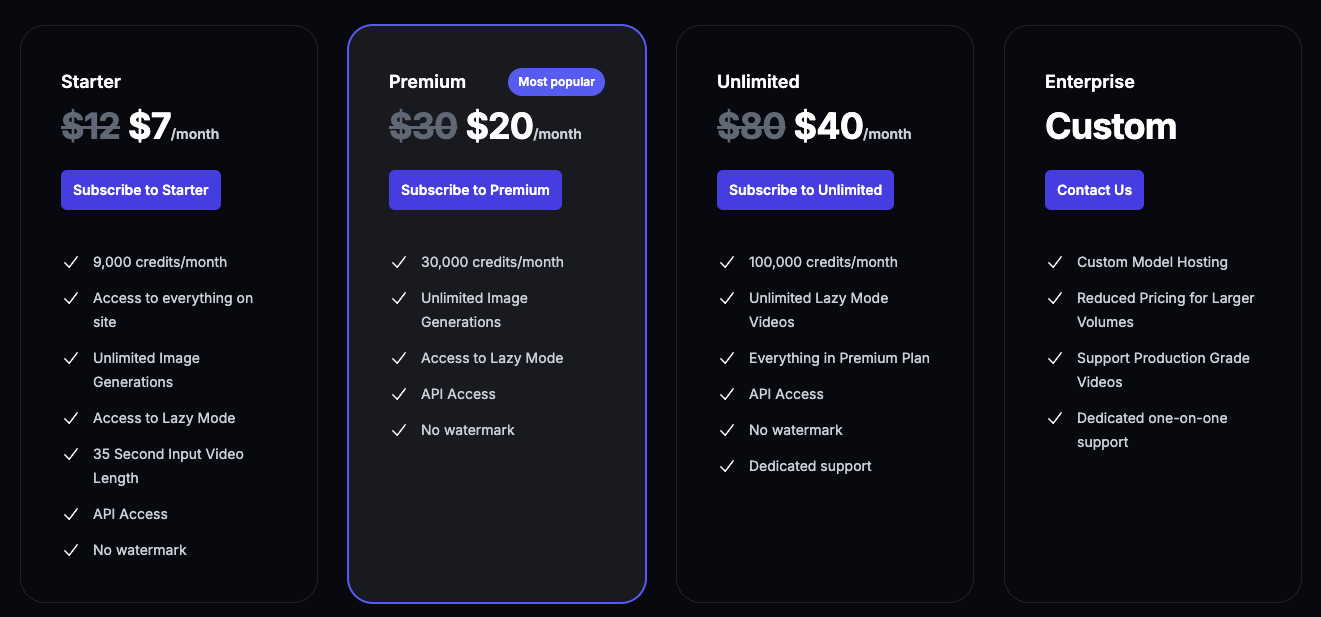Click the Contact Us button
The image size is (1321, 617).
(1094, 190)
